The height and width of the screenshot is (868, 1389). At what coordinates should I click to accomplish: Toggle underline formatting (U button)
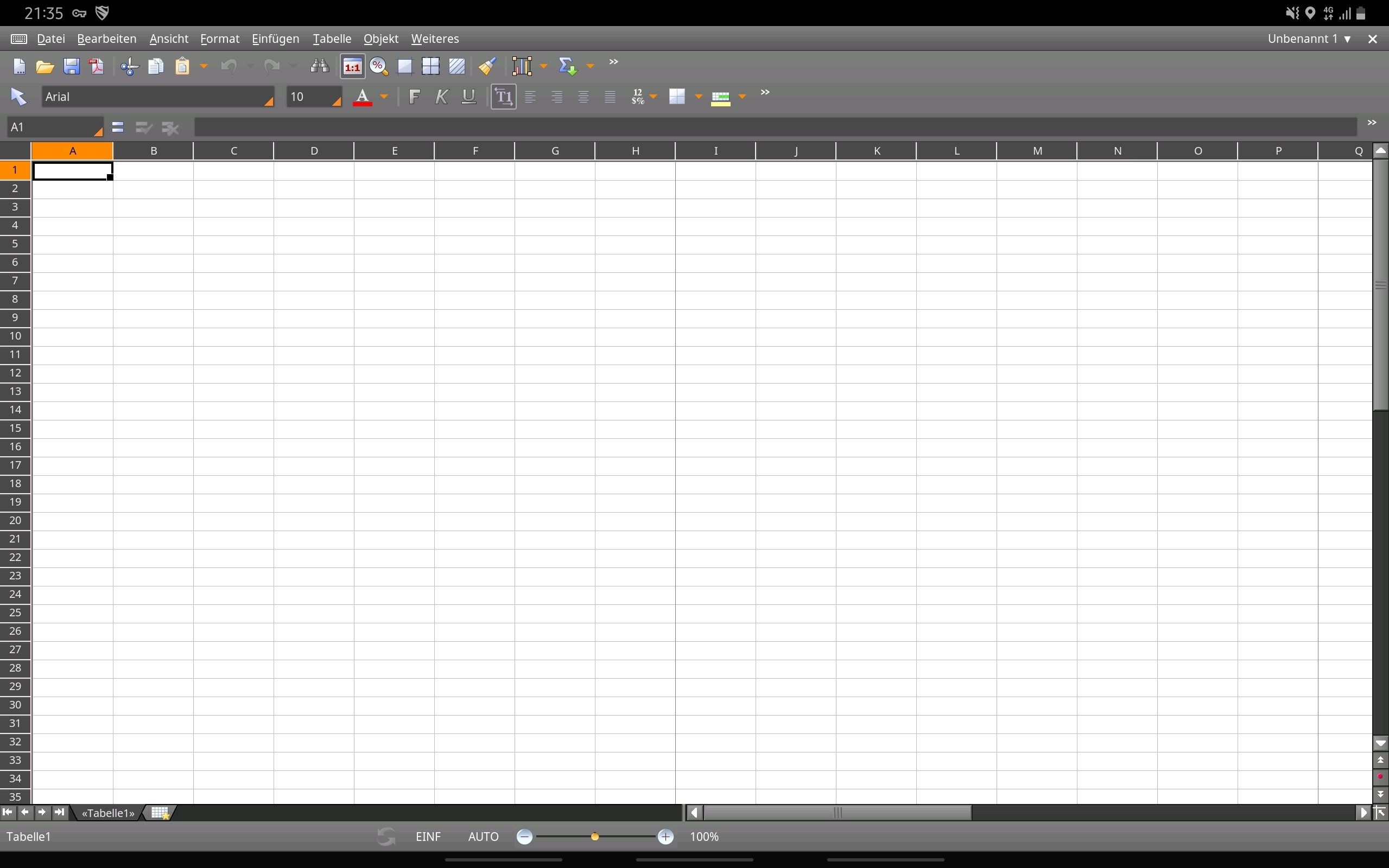coord(469,97)
